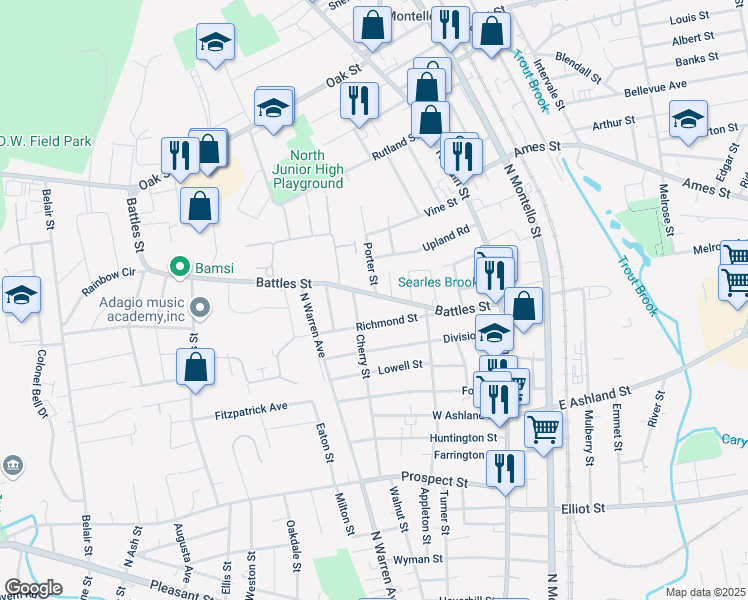
Task: Click the Mulberry St street label
Action: [590, 438]
